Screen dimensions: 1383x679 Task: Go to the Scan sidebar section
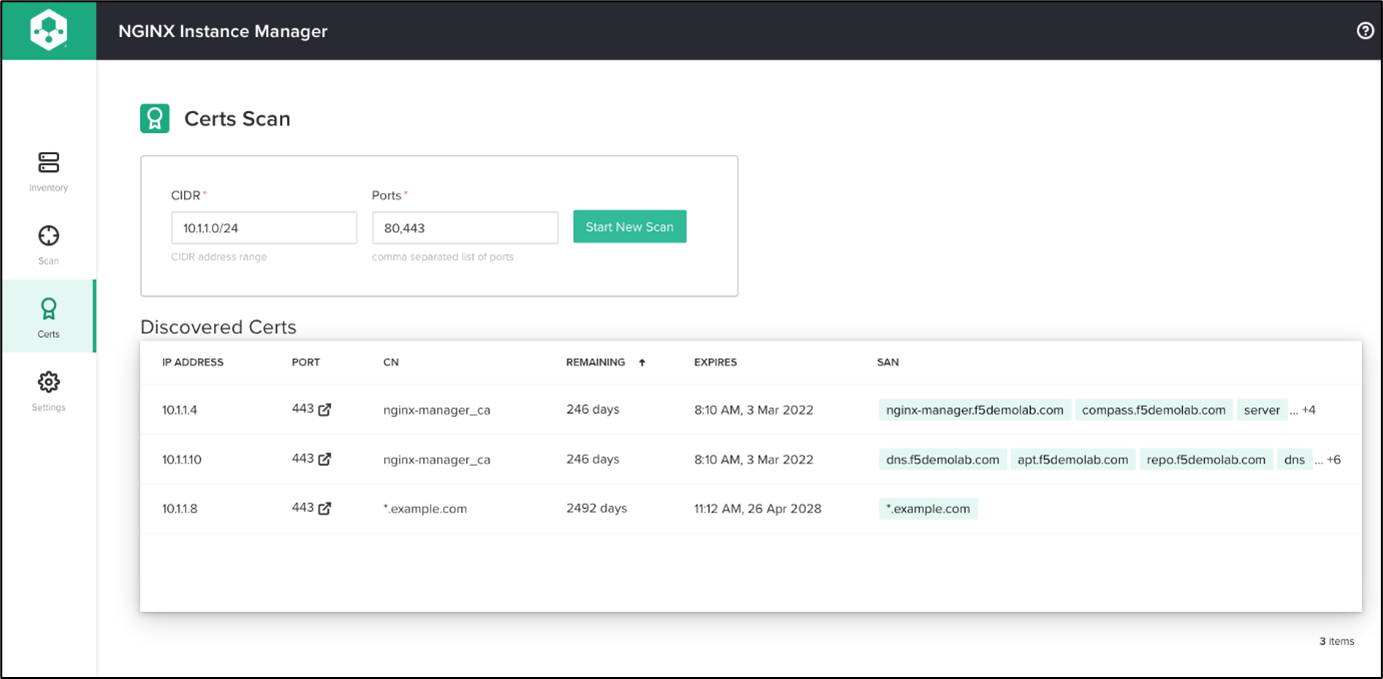(x=48, y=245)
